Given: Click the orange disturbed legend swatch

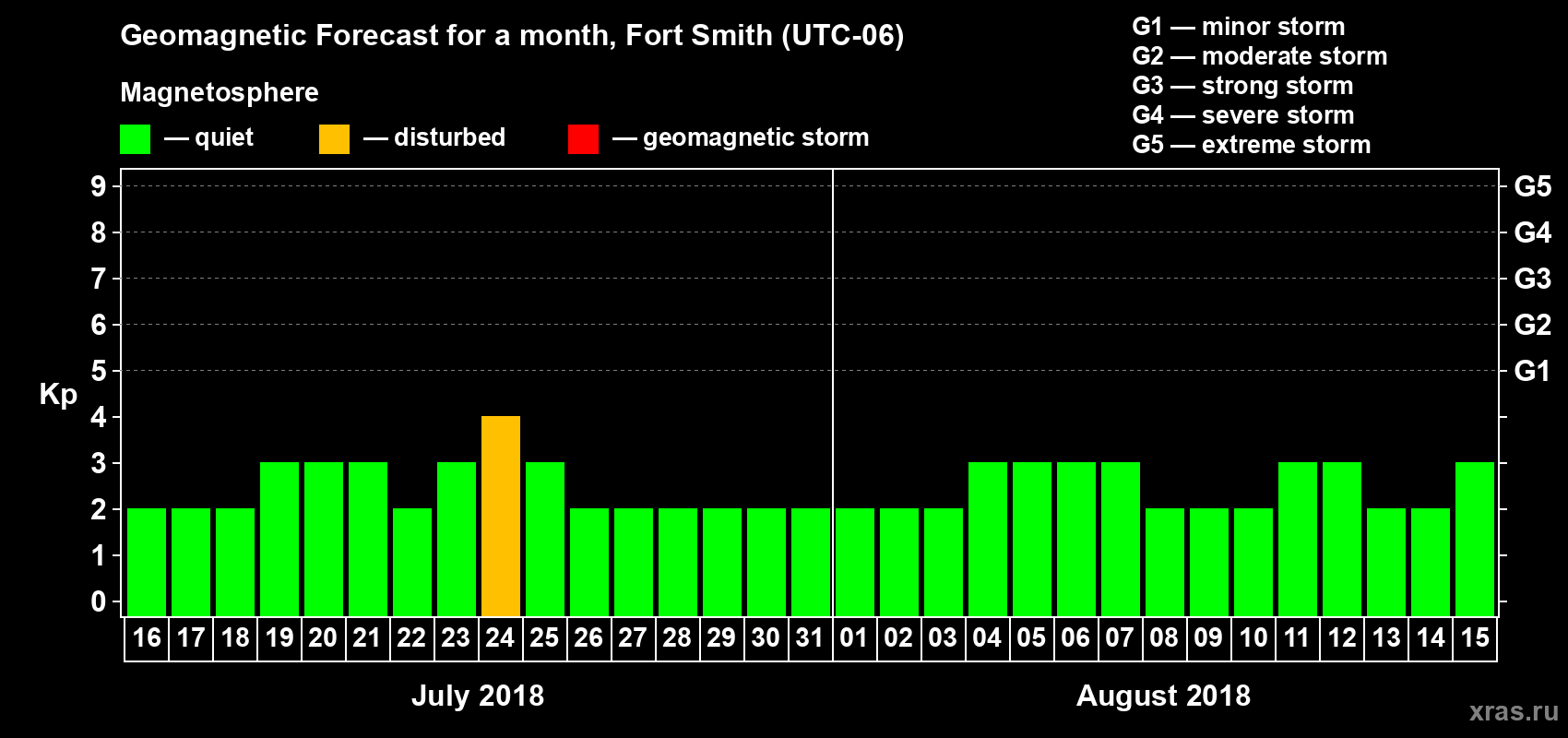Looking at the screenshot, I should click(334, 139).
